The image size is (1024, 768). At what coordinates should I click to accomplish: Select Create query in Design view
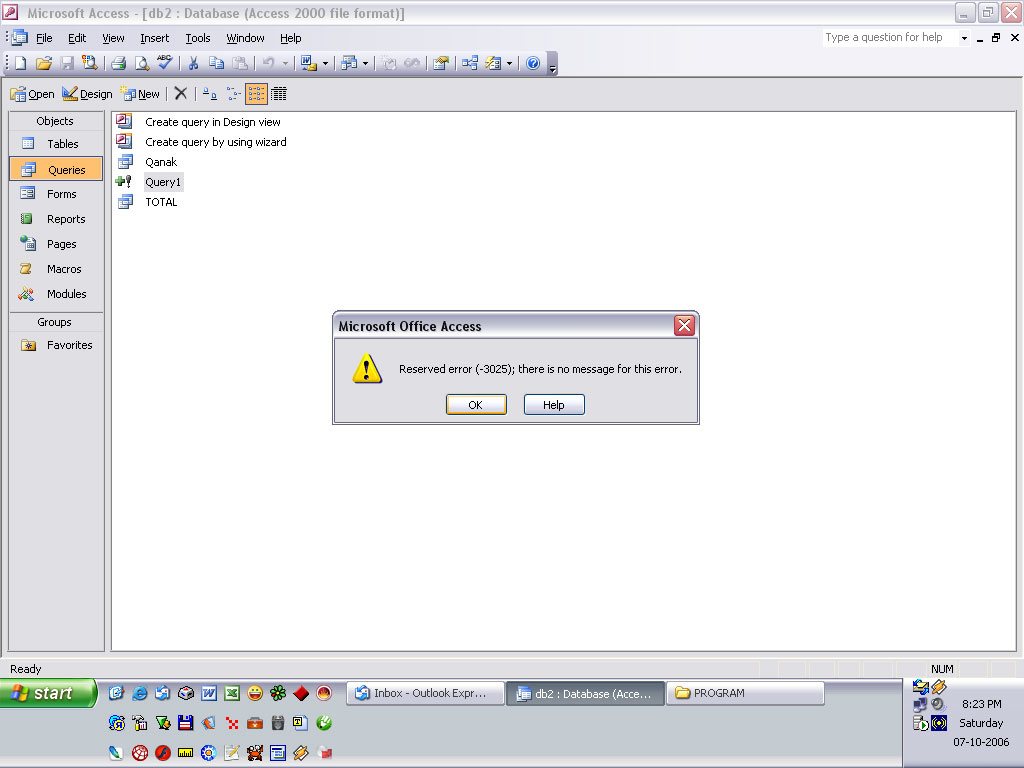[x=213, y=122]
